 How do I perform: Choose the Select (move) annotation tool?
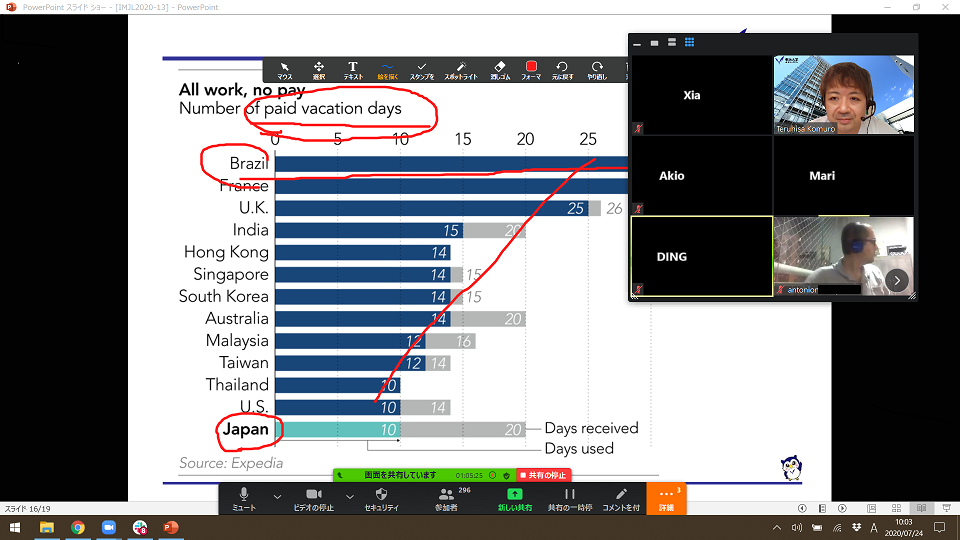(319, 70)
